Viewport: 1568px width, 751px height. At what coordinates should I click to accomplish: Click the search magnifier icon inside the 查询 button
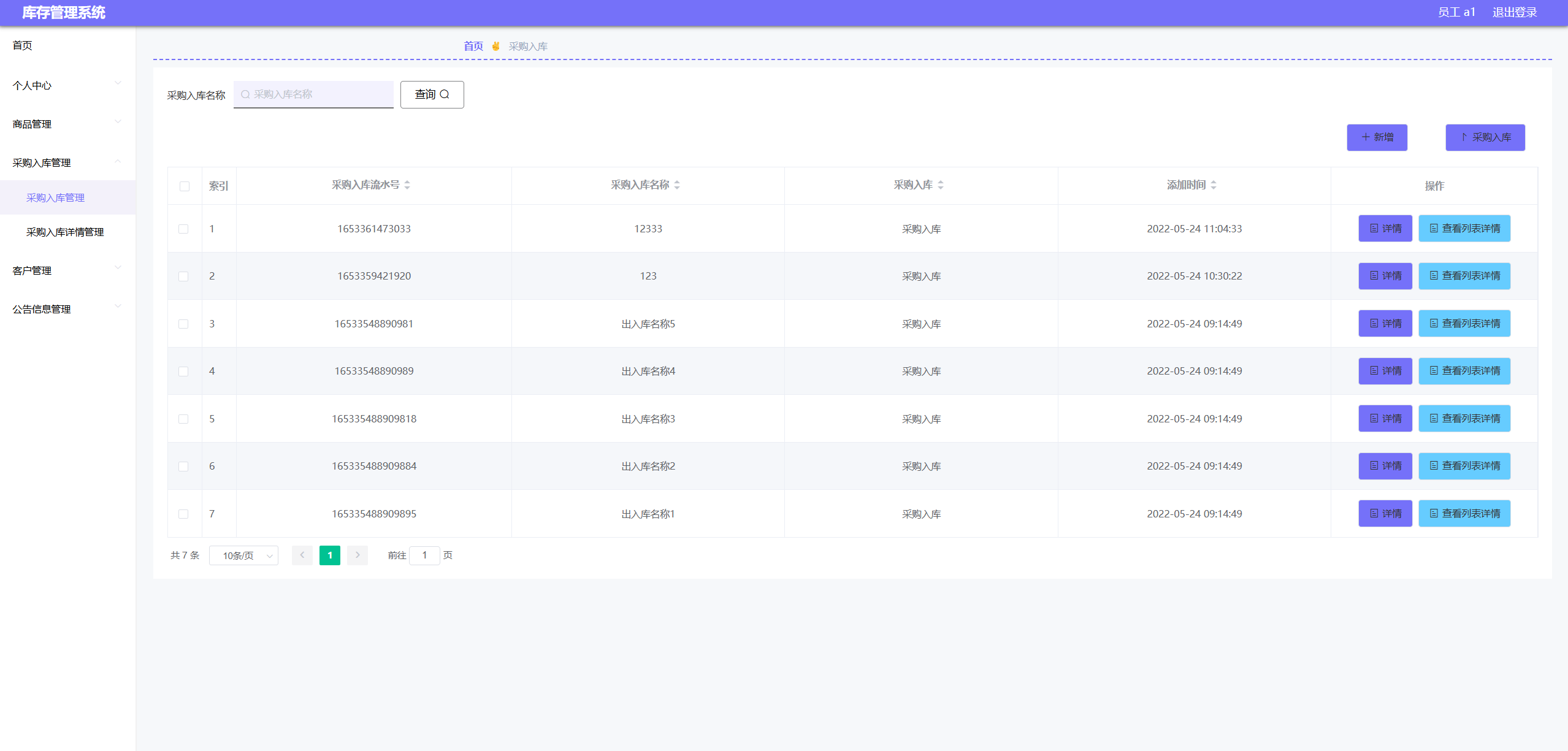[445, 94]
